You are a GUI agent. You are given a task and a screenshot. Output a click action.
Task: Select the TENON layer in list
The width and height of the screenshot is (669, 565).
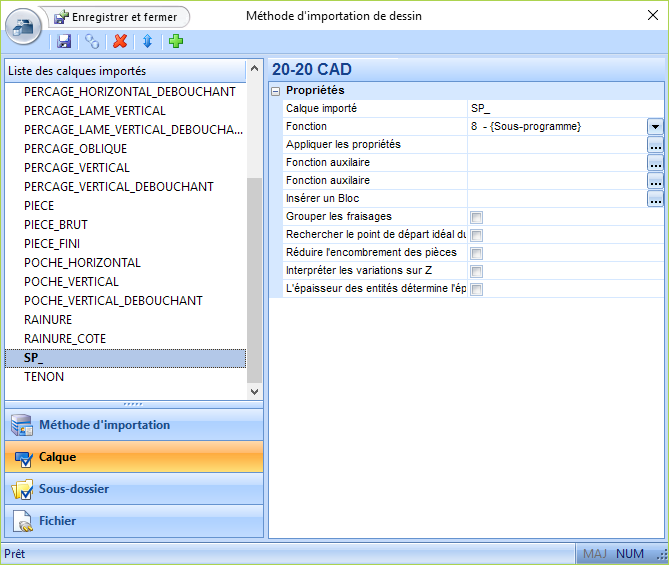point(44,377)
